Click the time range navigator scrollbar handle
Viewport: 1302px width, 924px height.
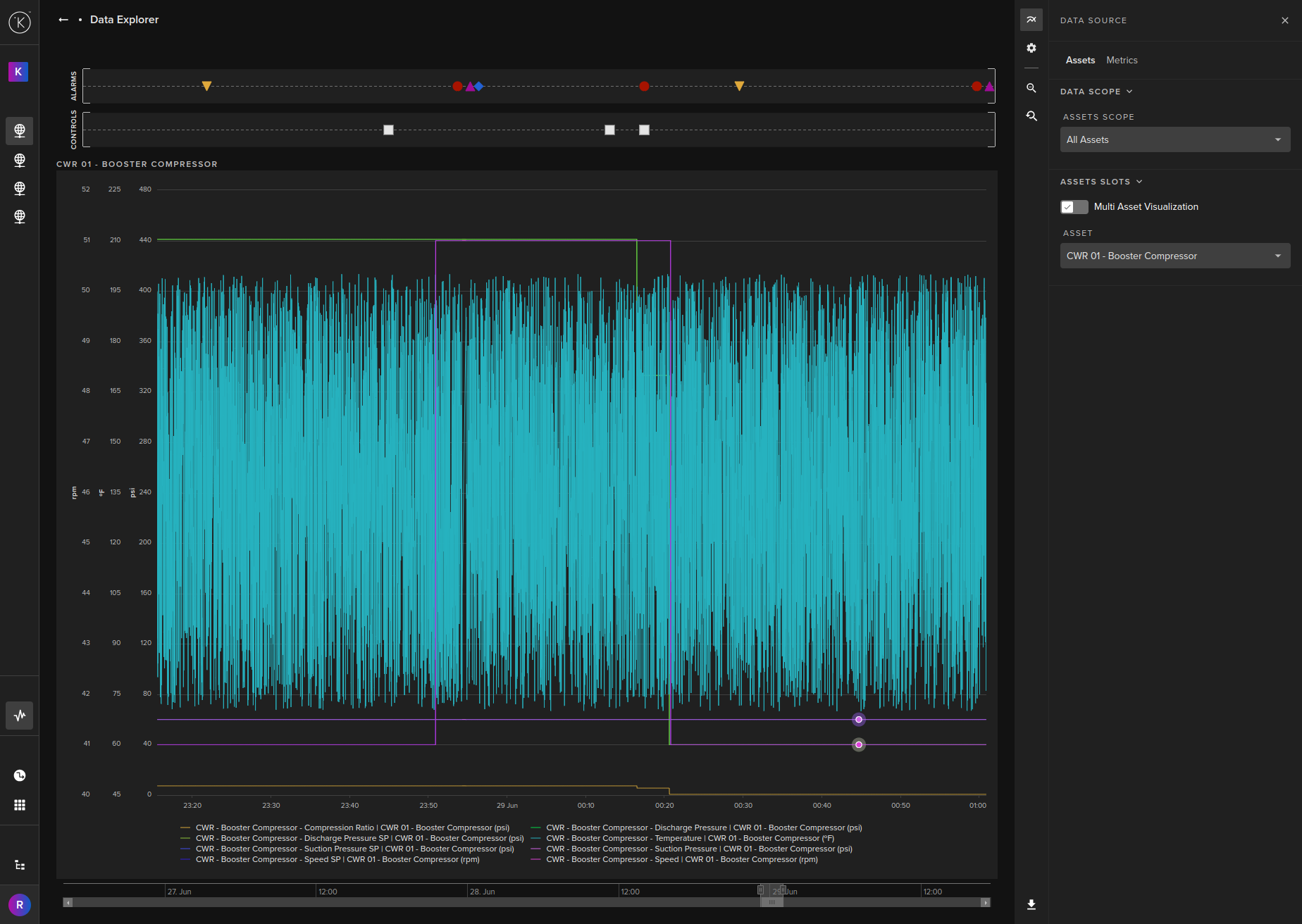771,902
